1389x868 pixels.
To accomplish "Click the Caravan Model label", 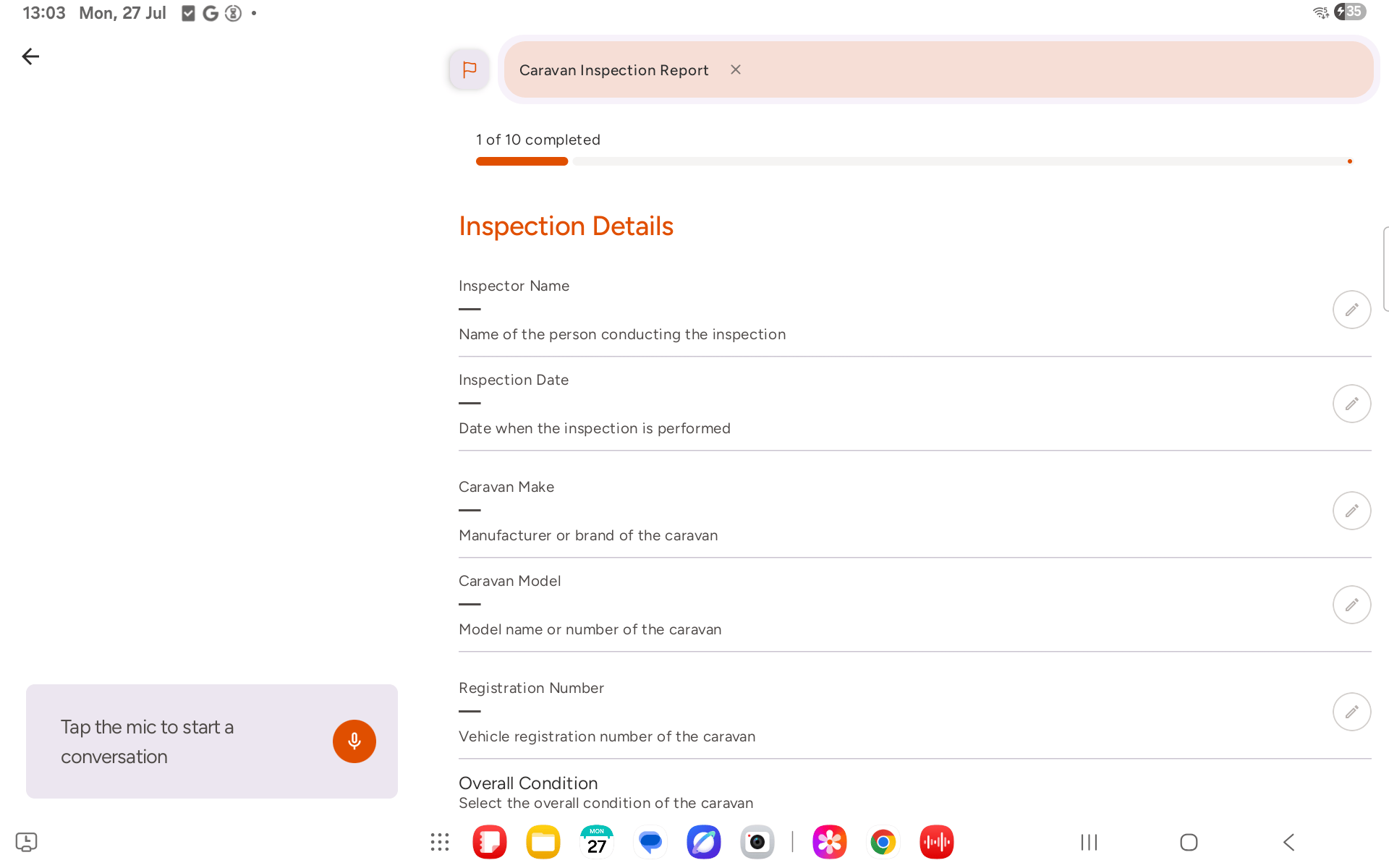I will coord(509,581).
